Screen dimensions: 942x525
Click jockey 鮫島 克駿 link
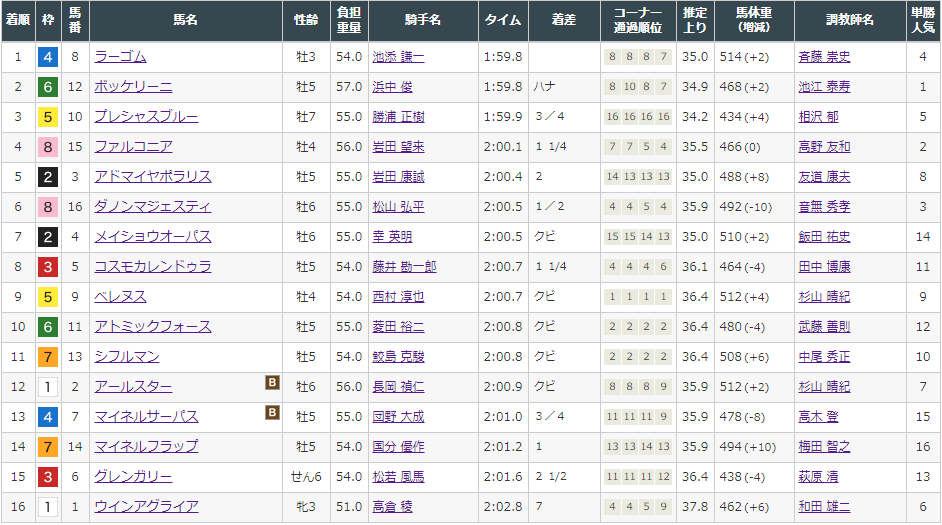tap(398, 357)
